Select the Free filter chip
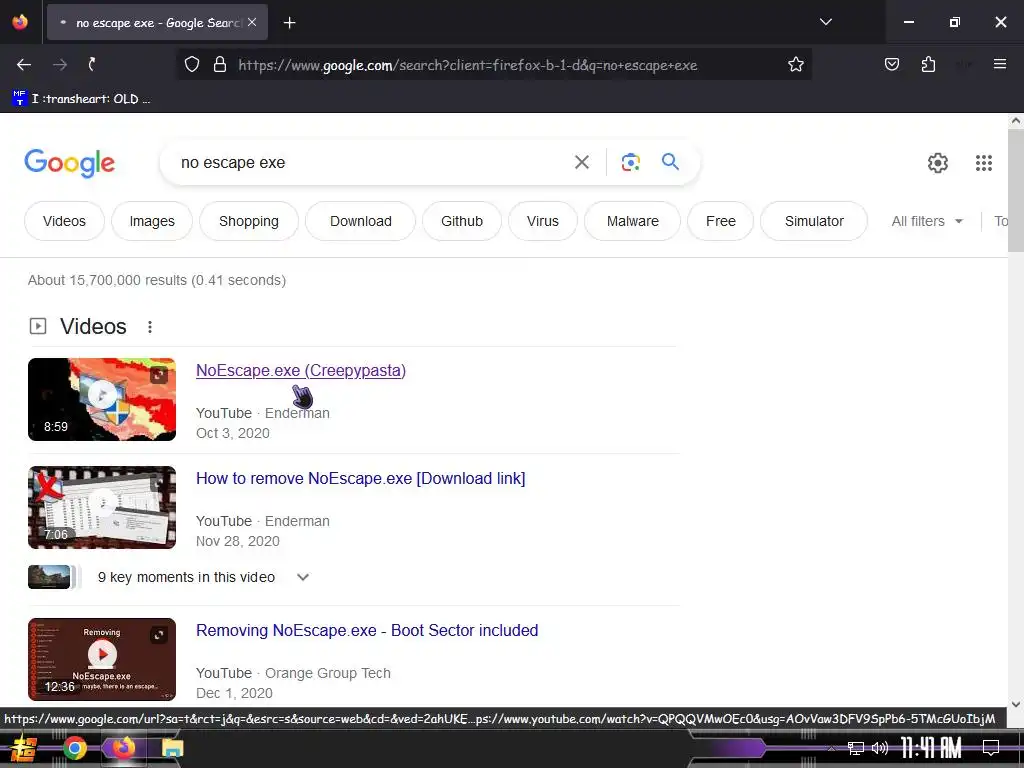The image size is (1024, 768). tap(720, 221)
